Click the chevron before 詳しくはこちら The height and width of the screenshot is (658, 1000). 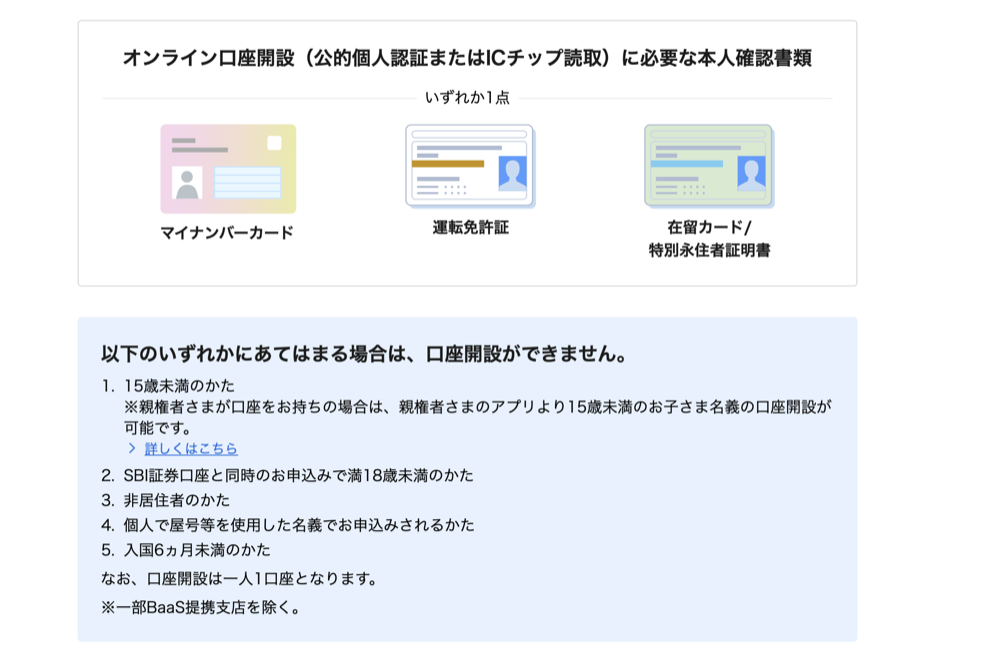tap(132, 449)
